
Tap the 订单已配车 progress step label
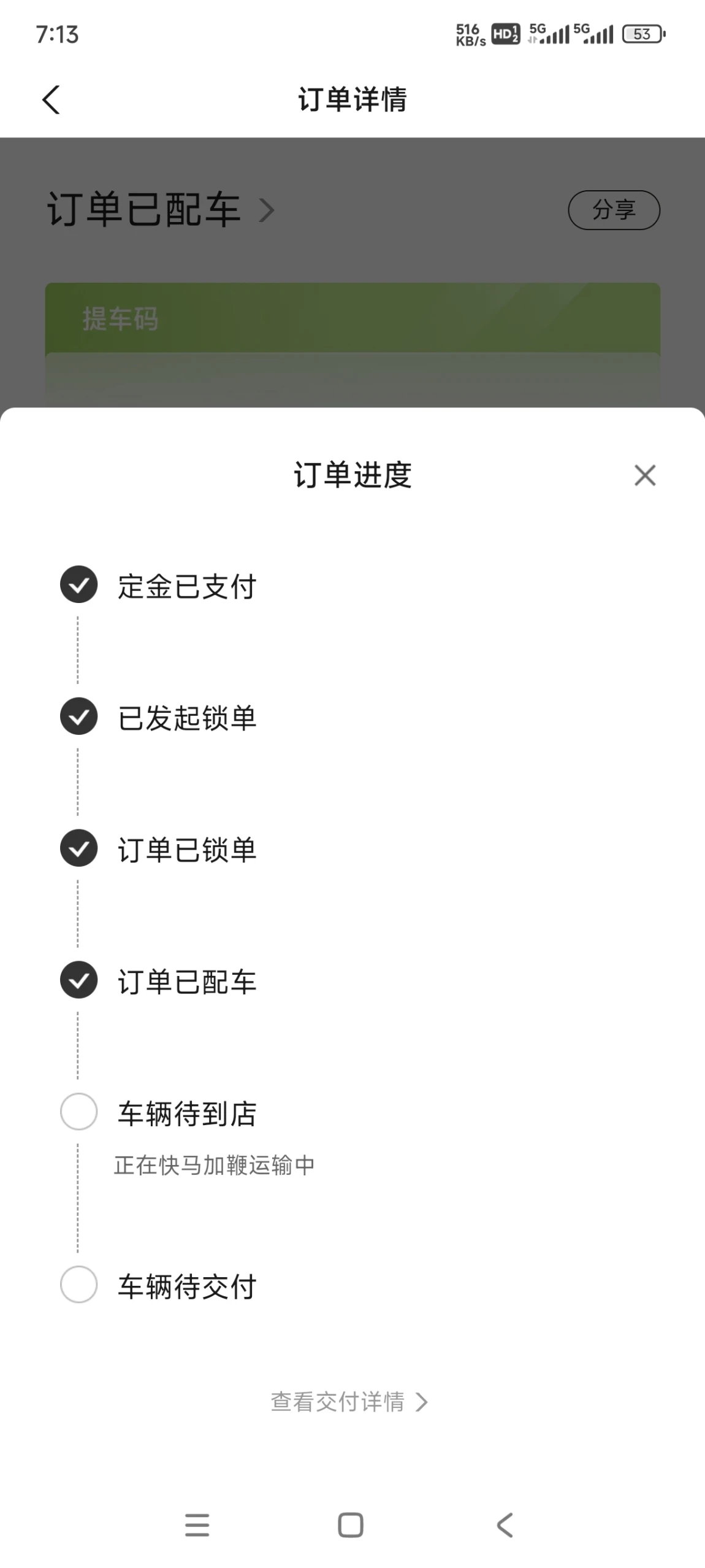[187, 982]
